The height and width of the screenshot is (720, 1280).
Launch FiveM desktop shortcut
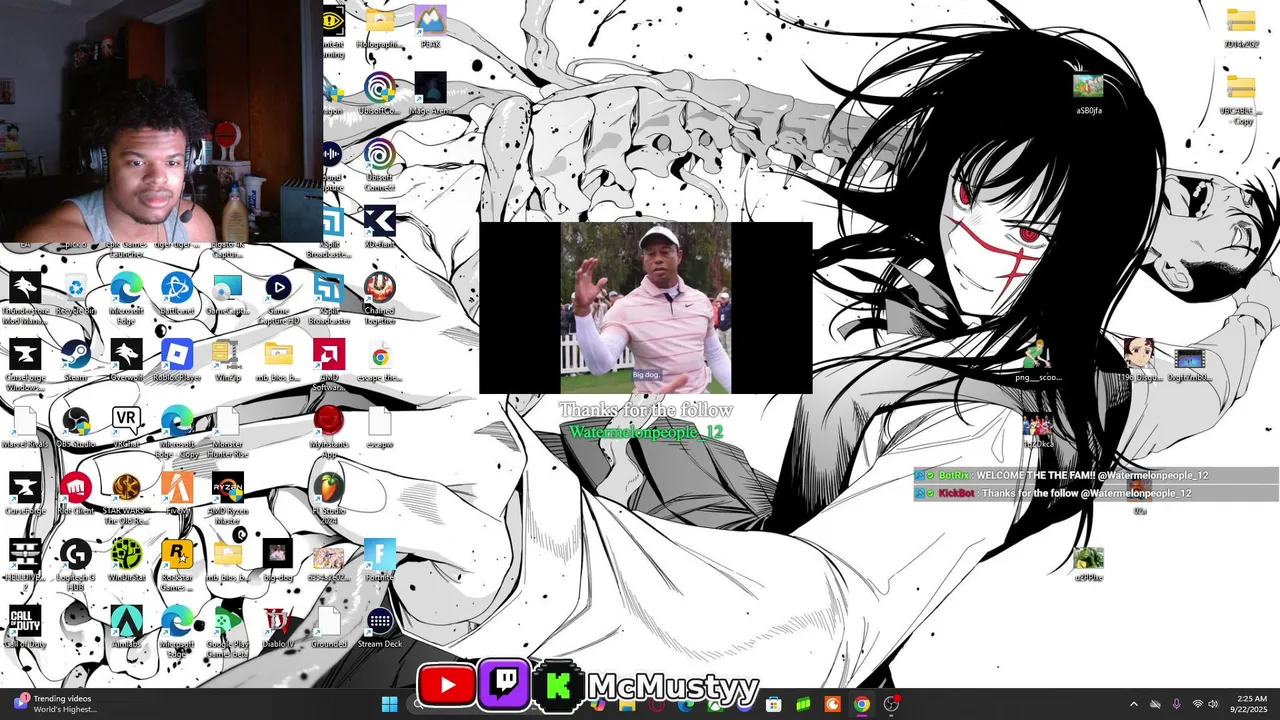(177, 494)
